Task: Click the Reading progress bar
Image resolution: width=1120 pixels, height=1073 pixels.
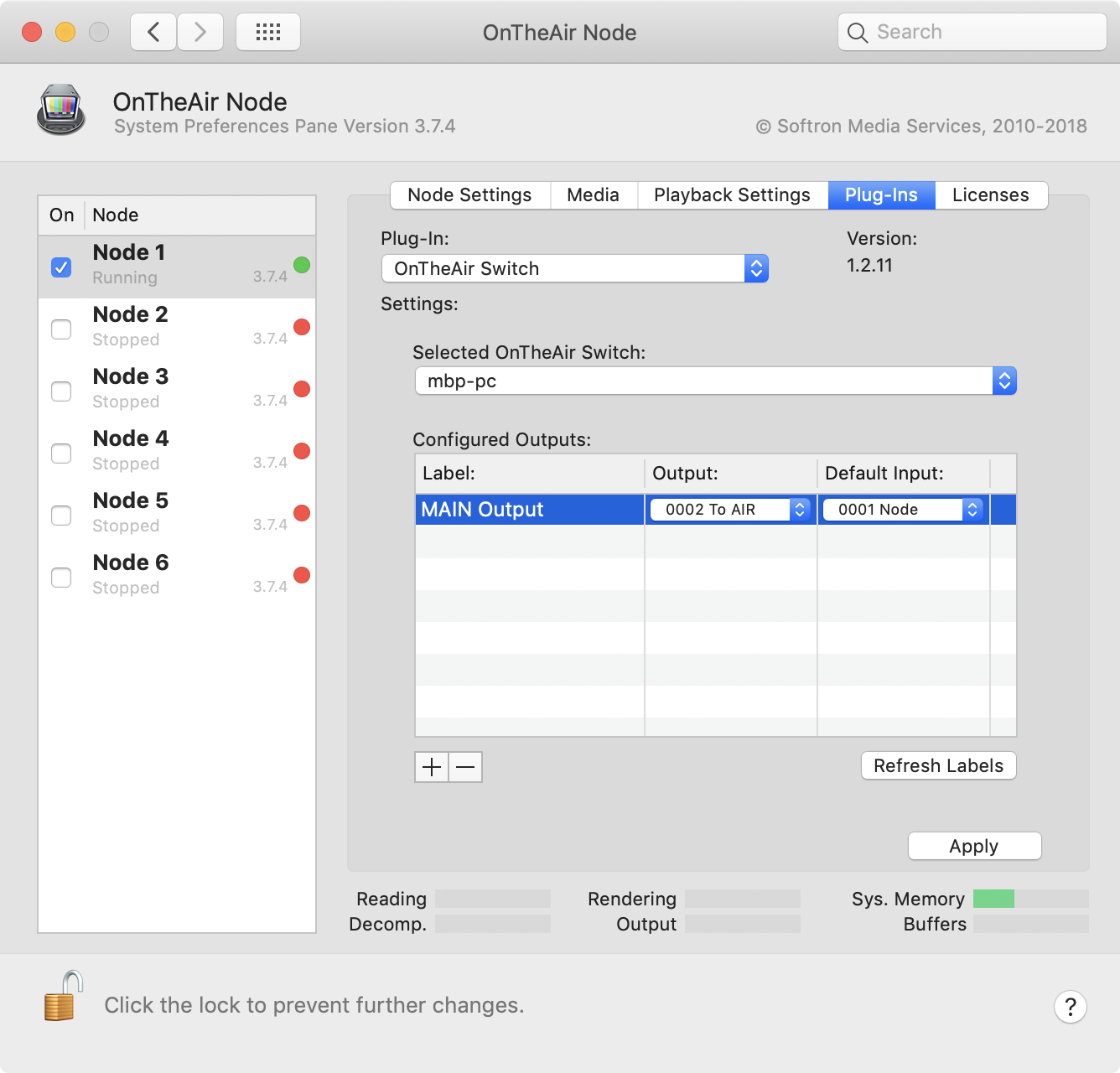Action: [493, 899]
